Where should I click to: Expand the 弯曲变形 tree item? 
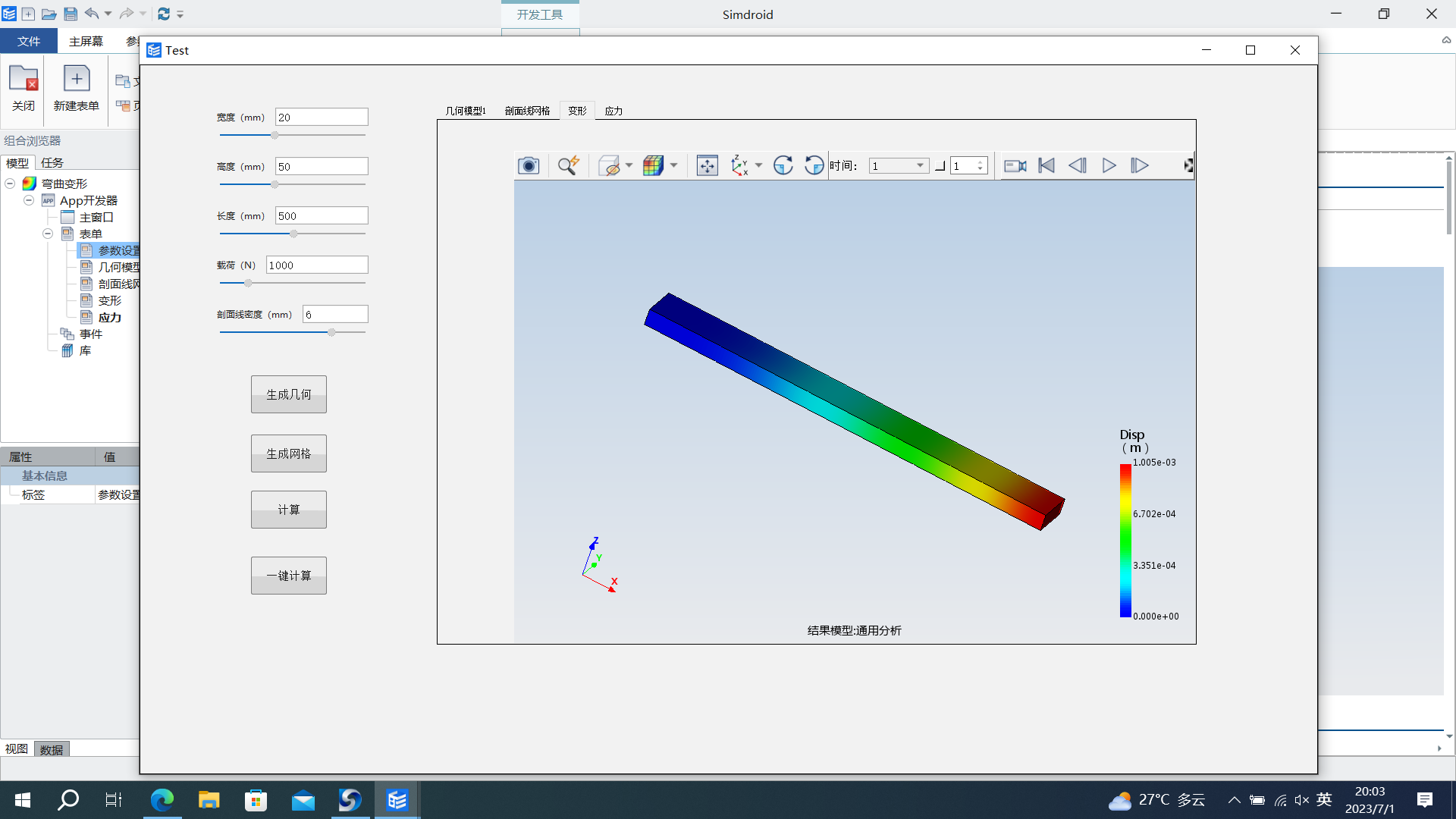point(8,183)
